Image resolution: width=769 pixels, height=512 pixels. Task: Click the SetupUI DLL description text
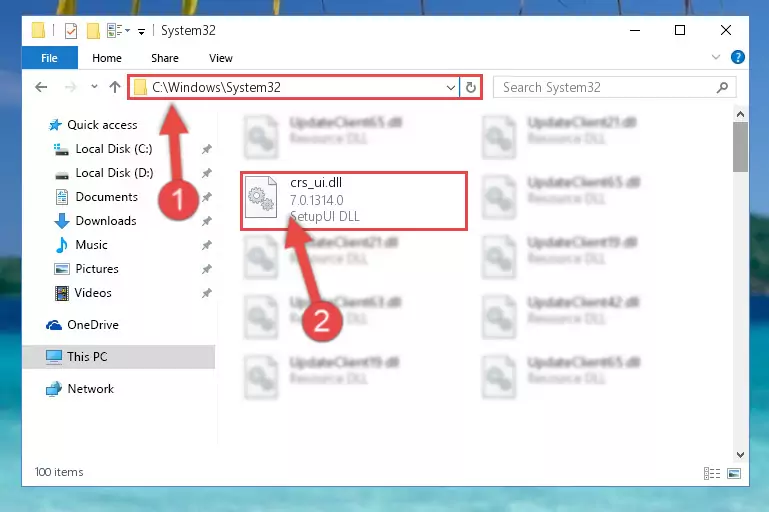point(324,216)
